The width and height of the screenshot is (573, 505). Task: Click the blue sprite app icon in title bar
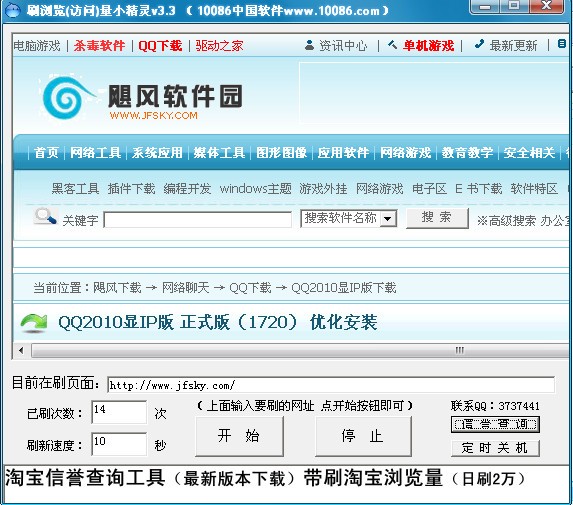(12, 10)
